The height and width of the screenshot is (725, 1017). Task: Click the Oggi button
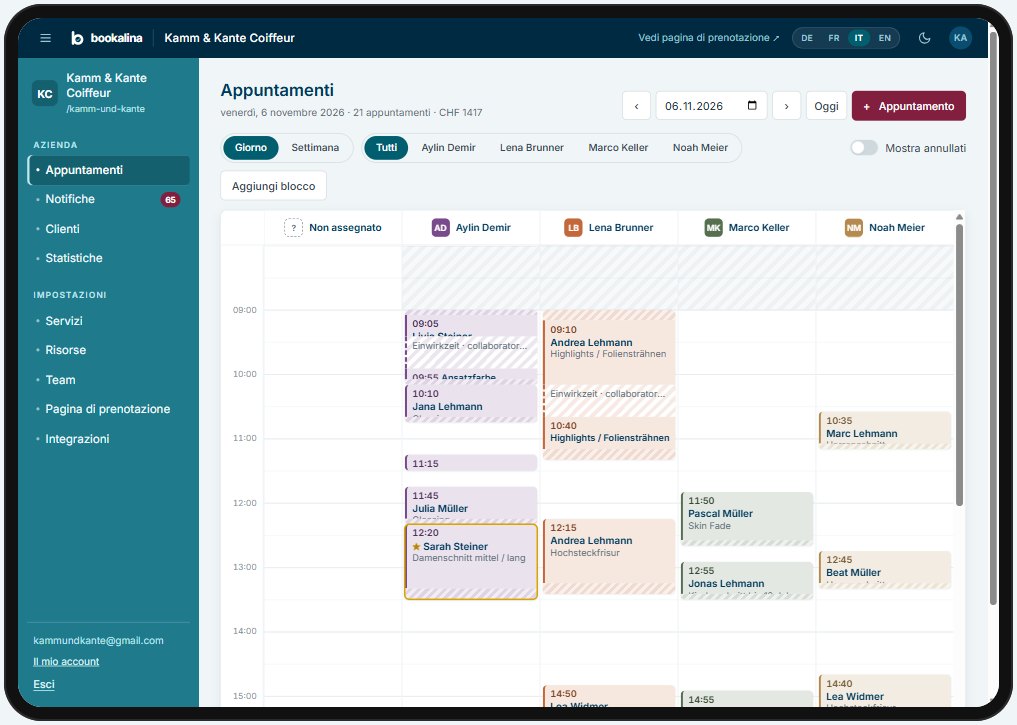click(826, 106)
